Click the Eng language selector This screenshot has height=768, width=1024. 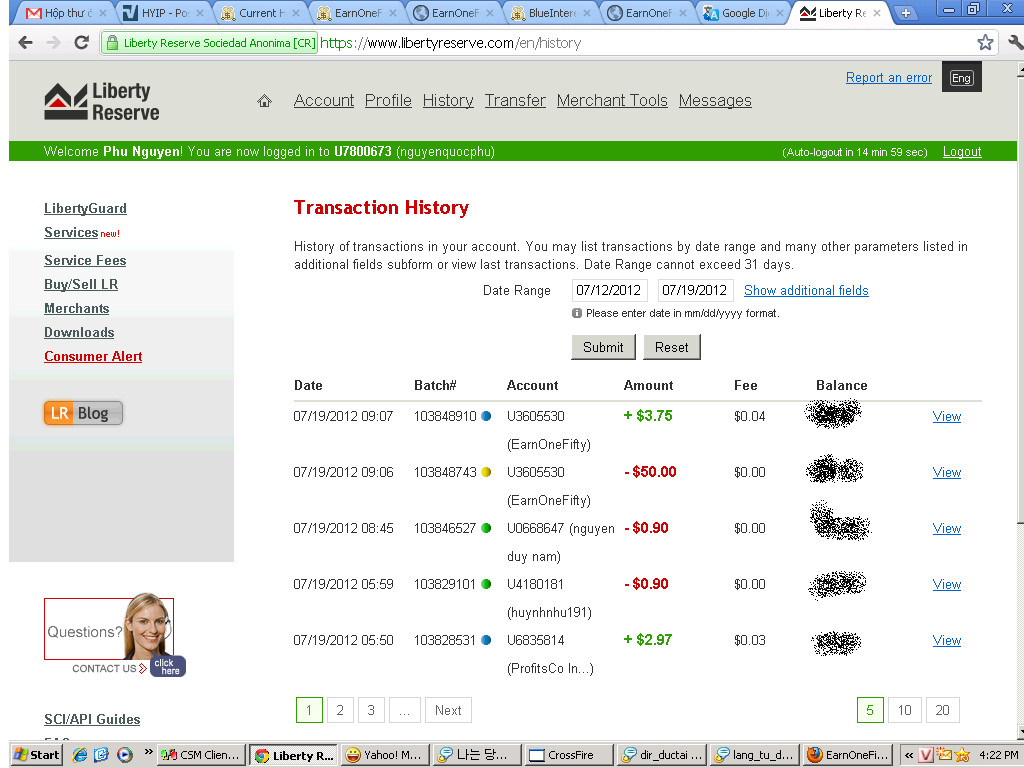pos(961,77)
